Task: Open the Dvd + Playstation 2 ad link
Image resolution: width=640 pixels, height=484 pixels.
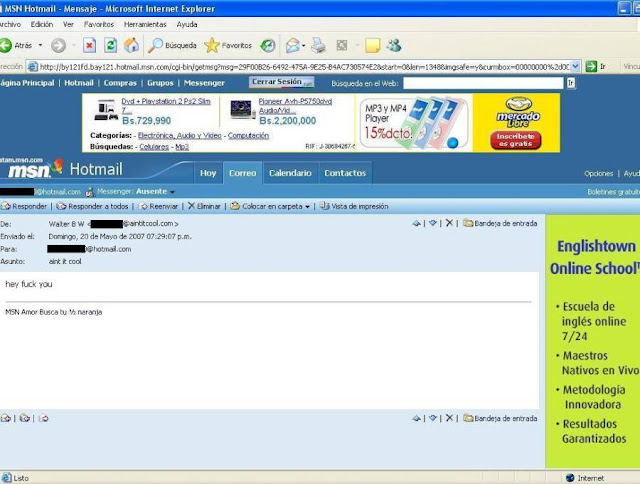Action: click(166, 106)
